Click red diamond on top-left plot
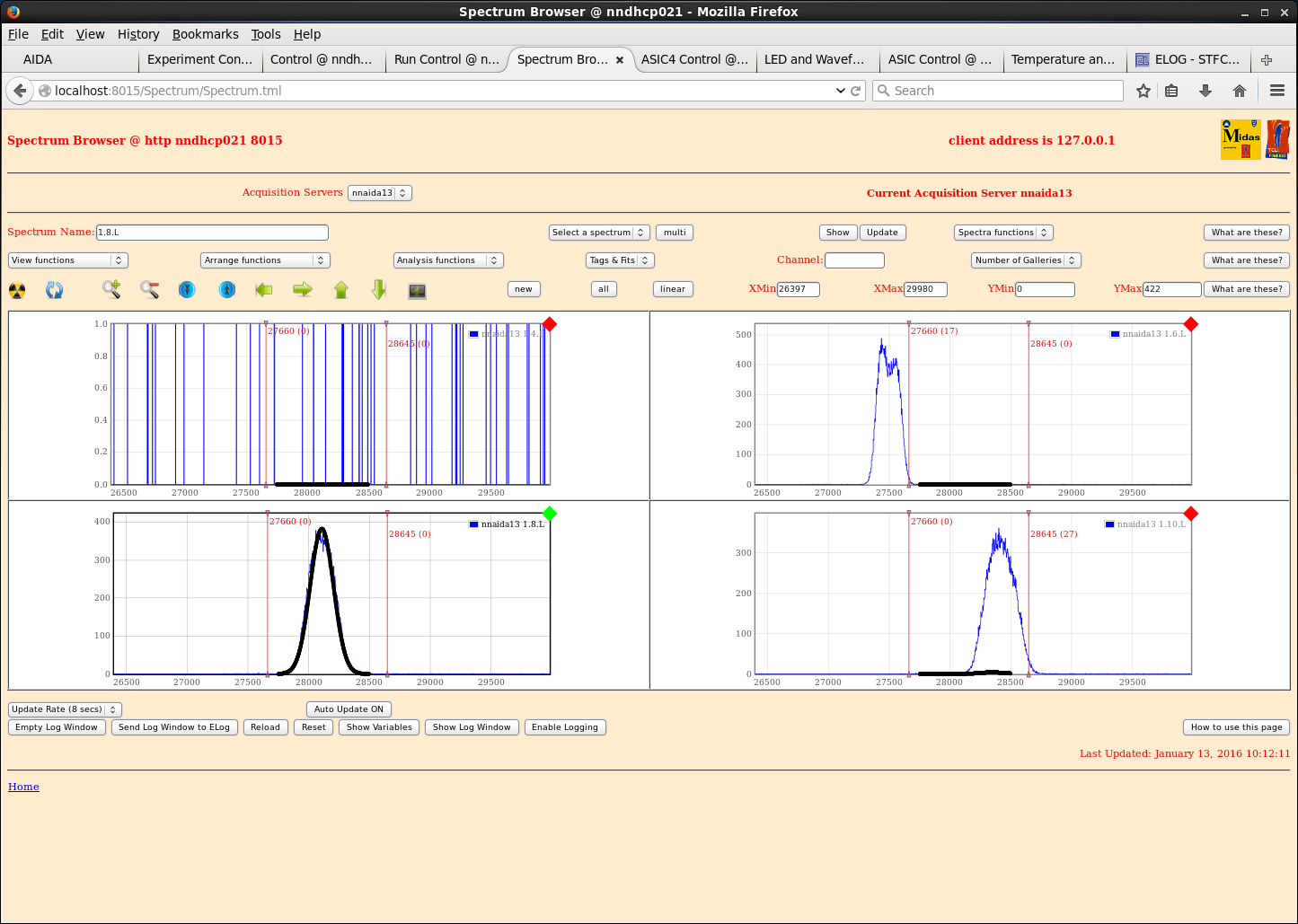The image size is (1298, 924). click(x=550, y=324)
